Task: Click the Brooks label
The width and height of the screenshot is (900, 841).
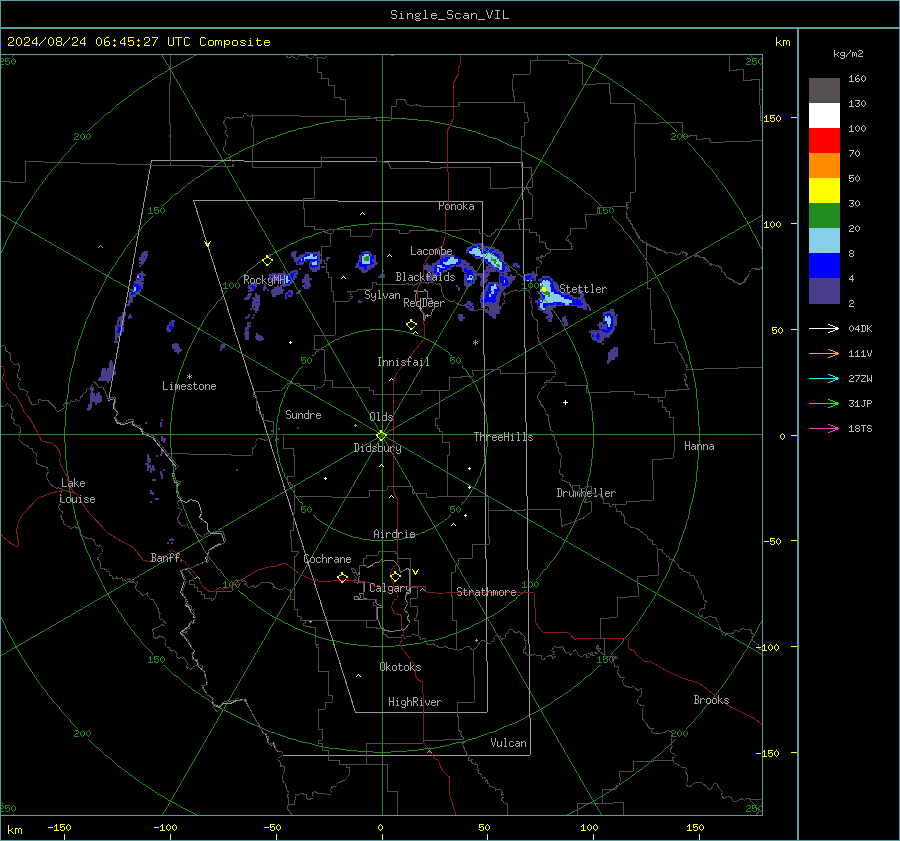Action: (x=711, y=700)
